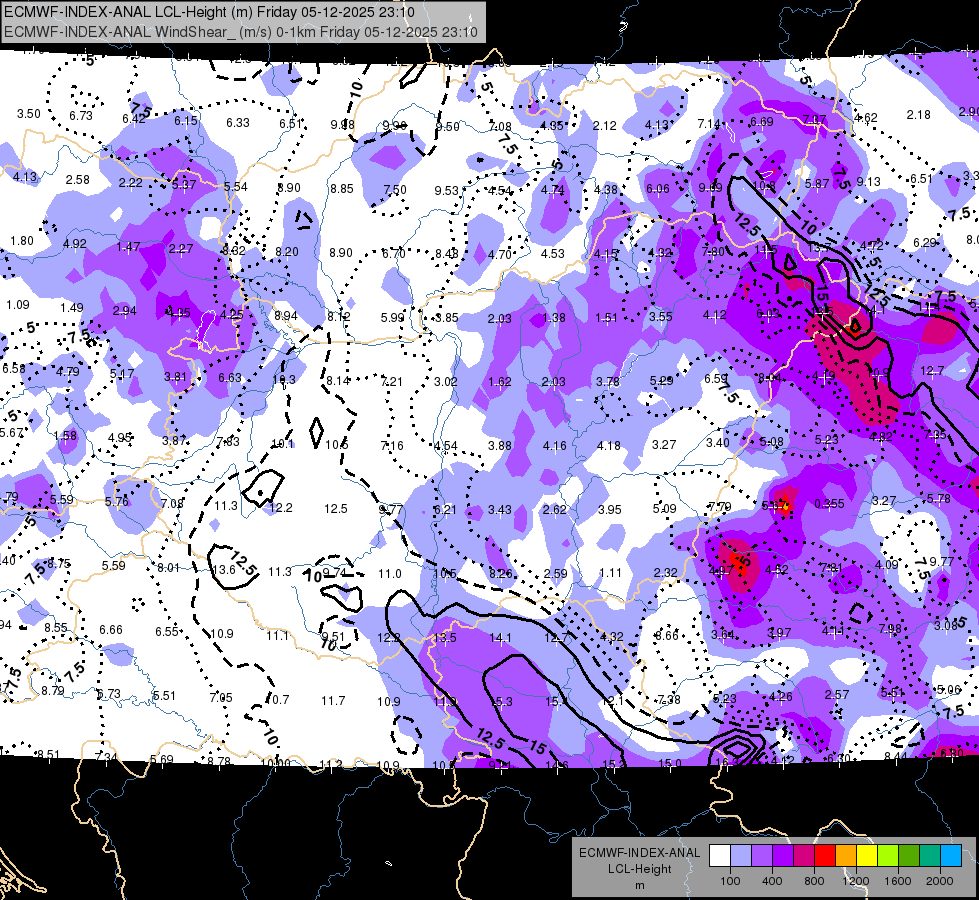Click the grid value '2.18'
Screen dimensions: 979x900
click(x=918, y=115)
